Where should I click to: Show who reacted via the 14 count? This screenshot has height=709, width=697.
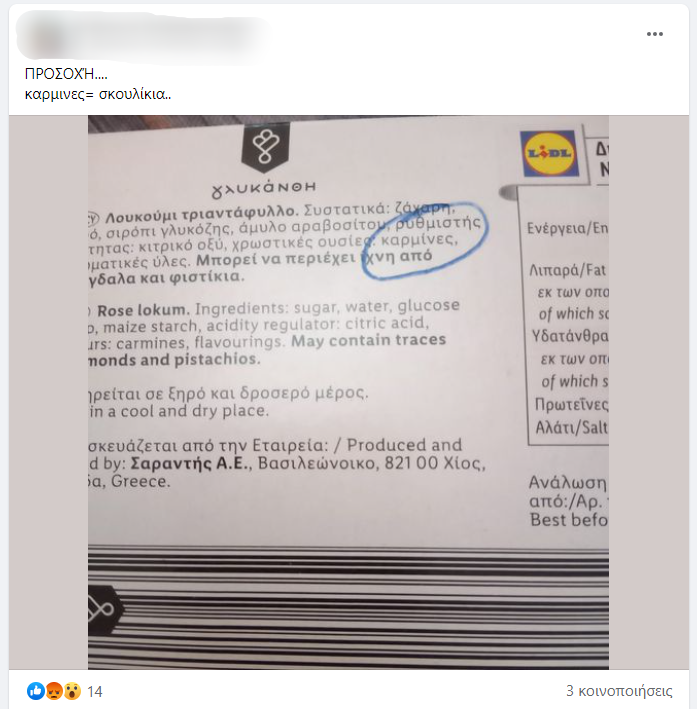coord(95,691)
